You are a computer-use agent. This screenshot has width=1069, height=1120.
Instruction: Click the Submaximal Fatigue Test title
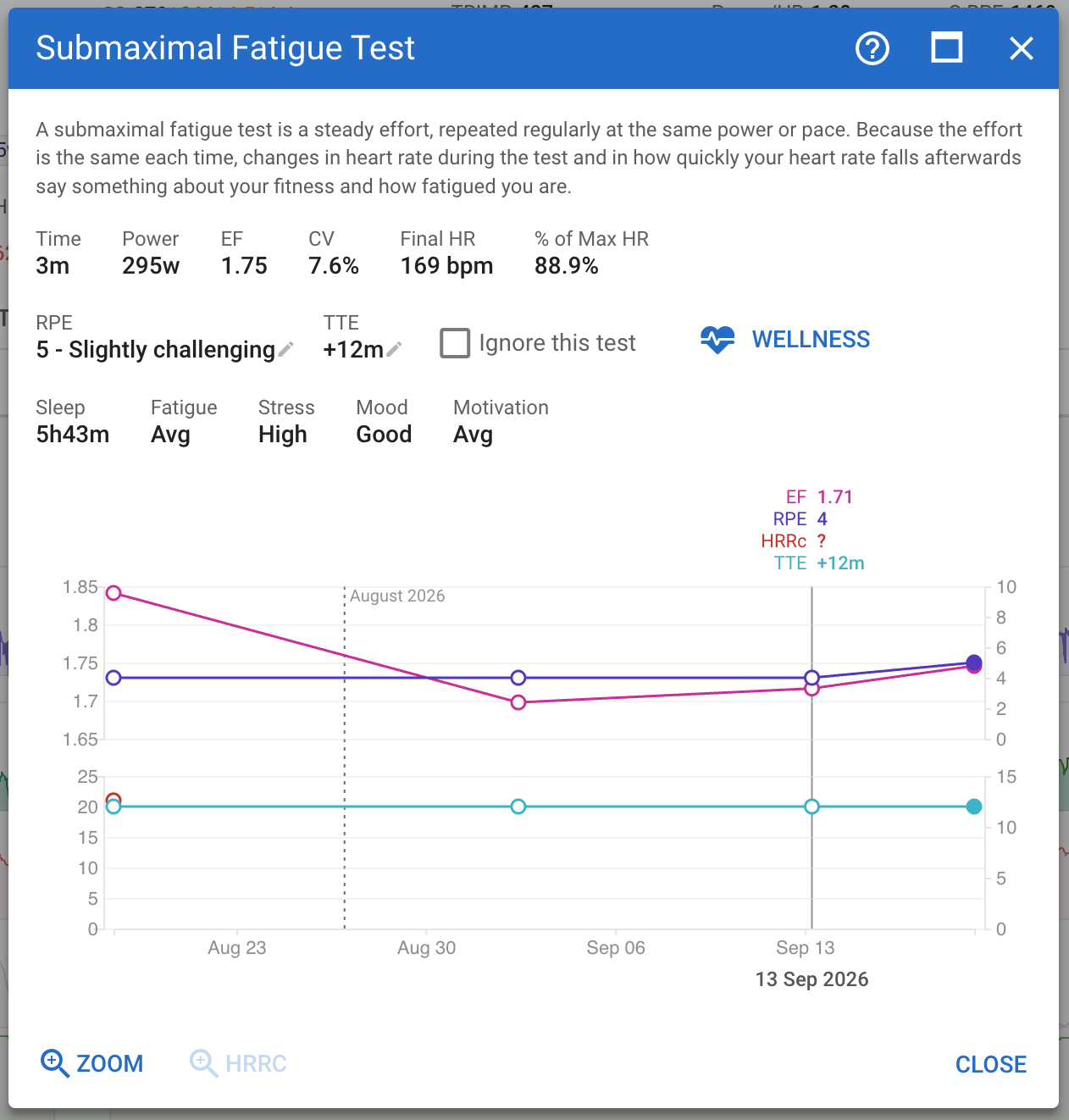point(225,48)
